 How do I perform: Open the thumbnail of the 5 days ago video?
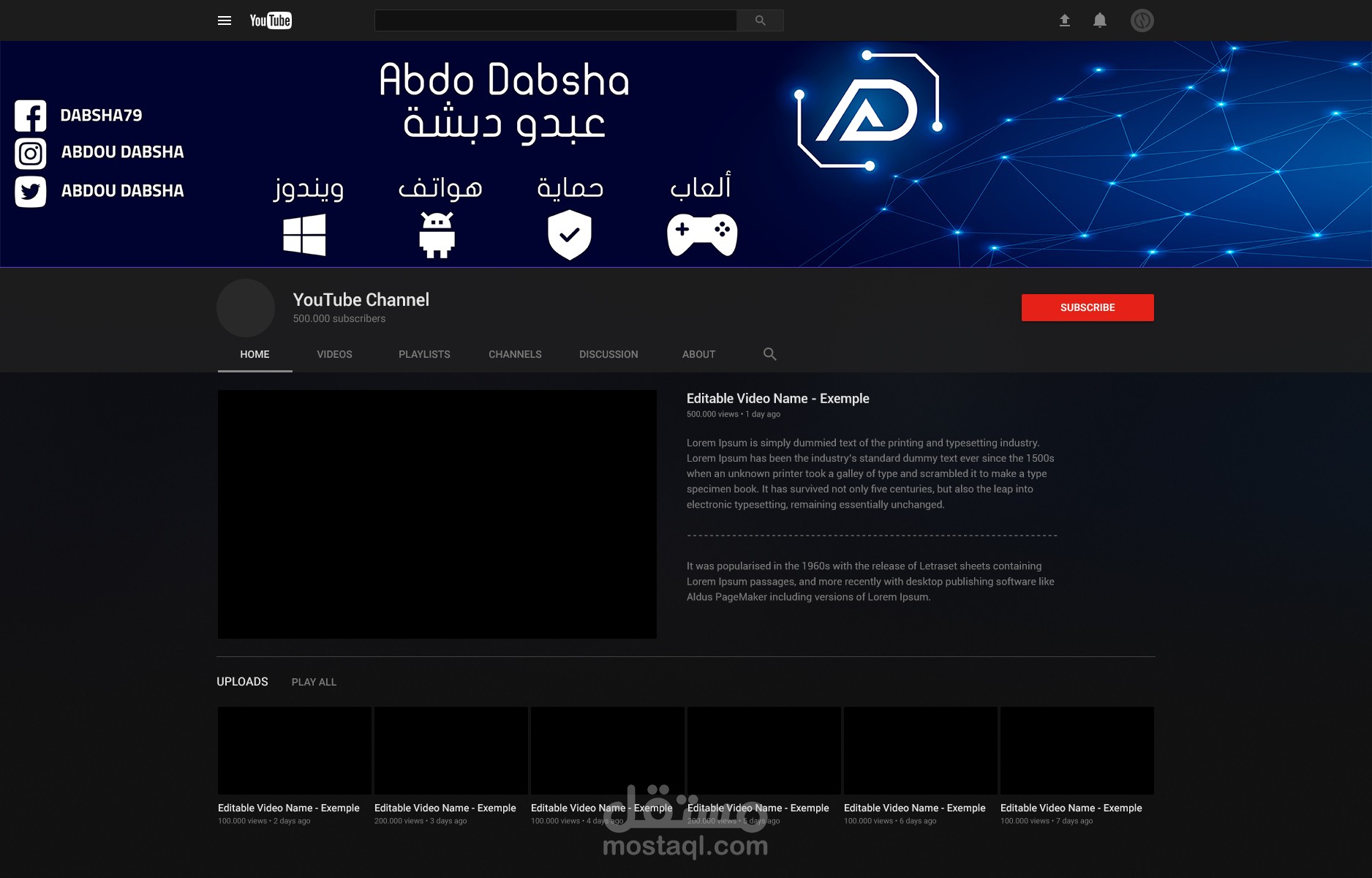[764, 751]
